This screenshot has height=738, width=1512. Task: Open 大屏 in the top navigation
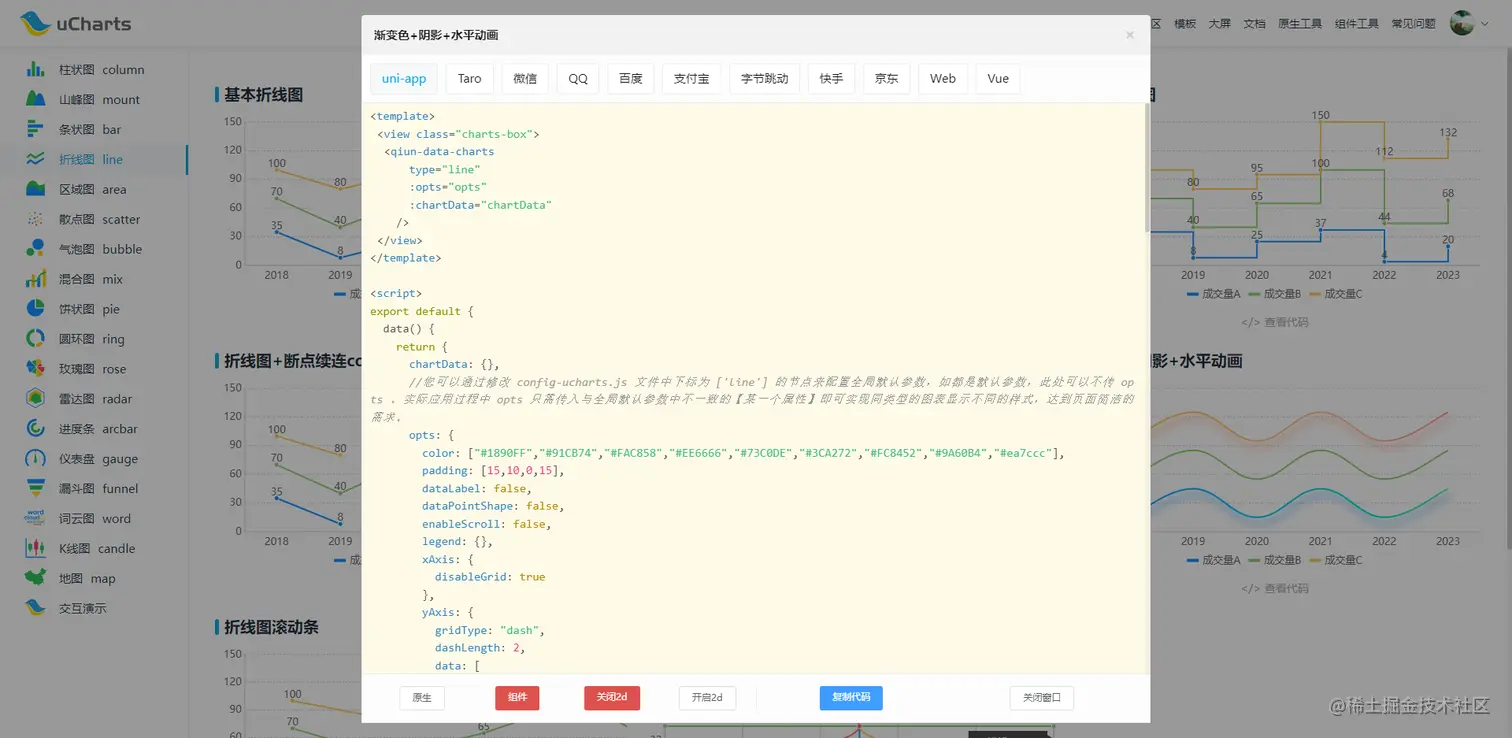tap(1220, 24)
